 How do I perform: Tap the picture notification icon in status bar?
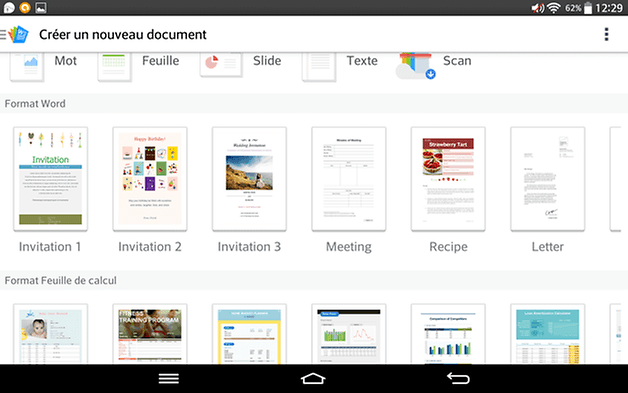tap(41, 8)
